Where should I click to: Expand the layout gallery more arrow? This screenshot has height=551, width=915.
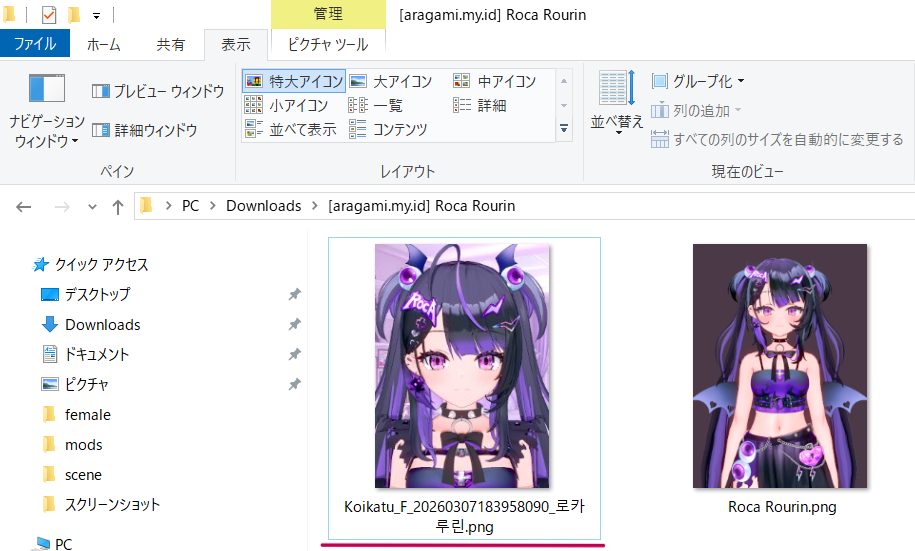pyautogui.click(x=563, y=128)
